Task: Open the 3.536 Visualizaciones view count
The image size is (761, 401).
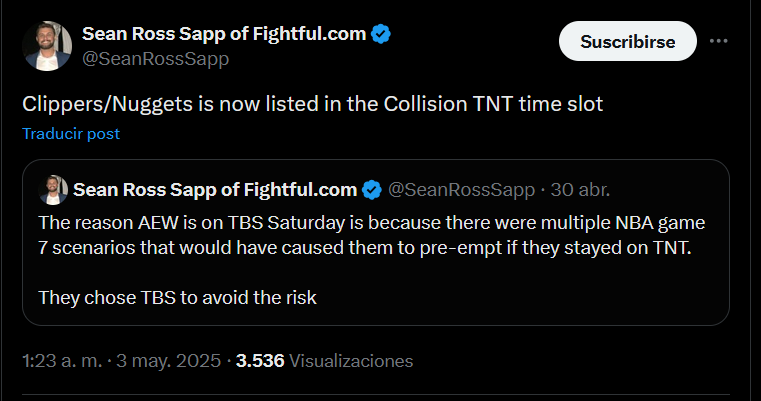Action: click(x=258, y=360)
